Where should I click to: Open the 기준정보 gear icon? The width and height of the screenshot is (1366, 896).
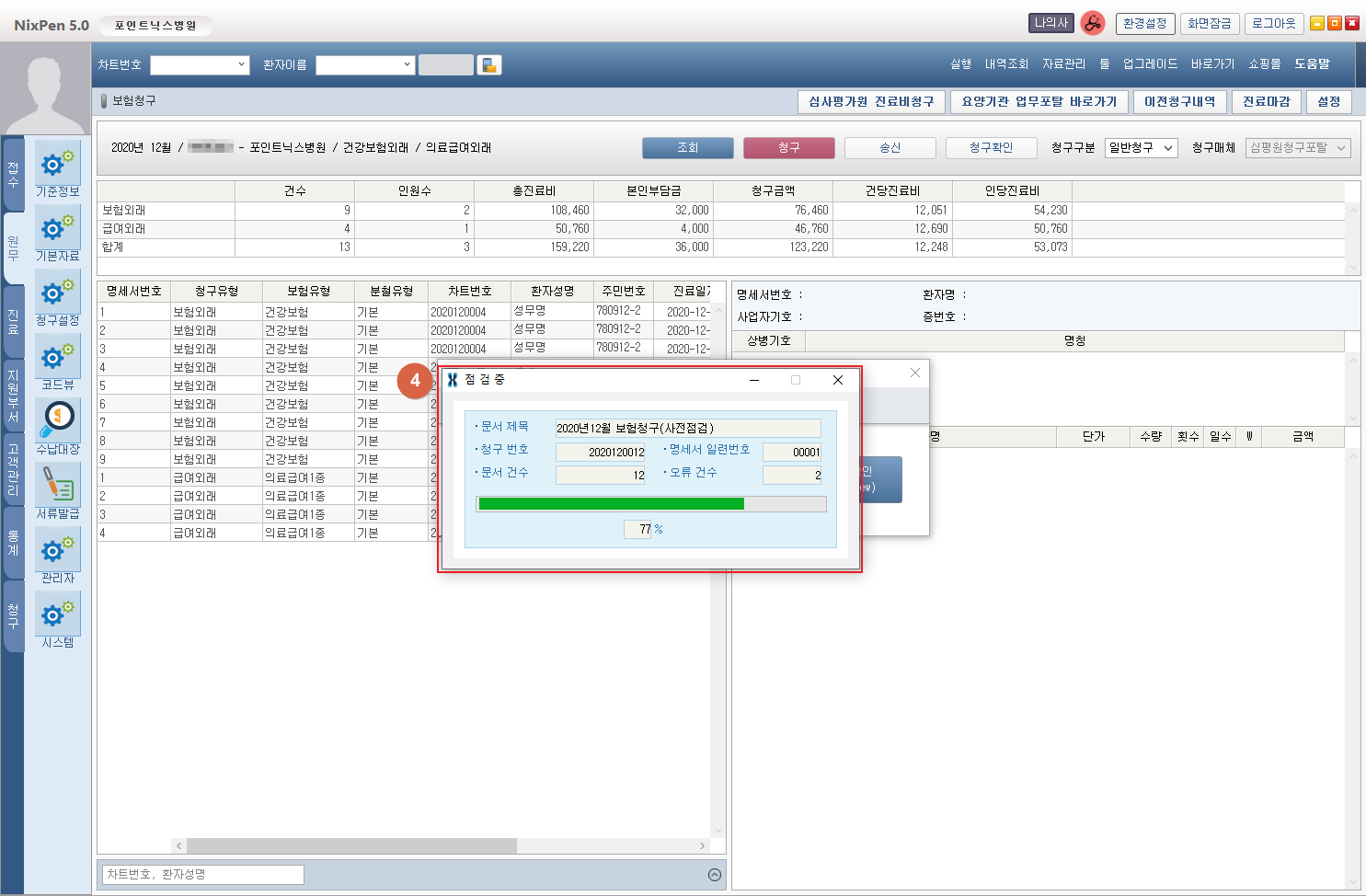tap(57, 164)
